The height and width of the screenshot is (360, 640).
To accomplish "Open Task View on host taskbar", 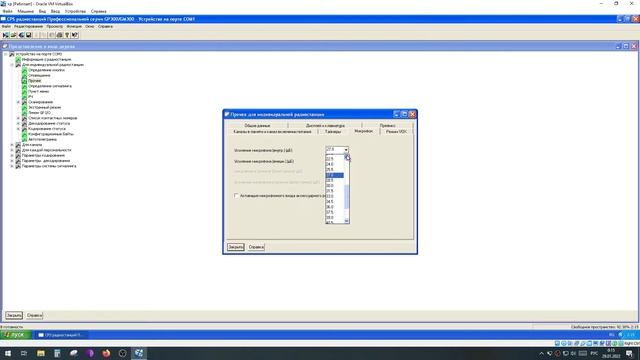I will 24,353.
